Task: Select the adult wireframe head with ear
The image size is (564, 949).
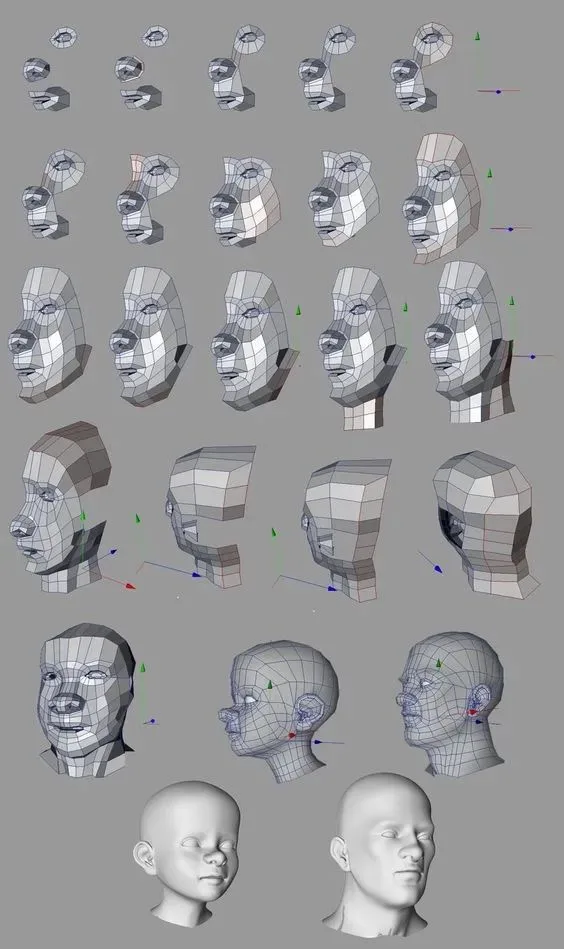Action: point(451,703)
